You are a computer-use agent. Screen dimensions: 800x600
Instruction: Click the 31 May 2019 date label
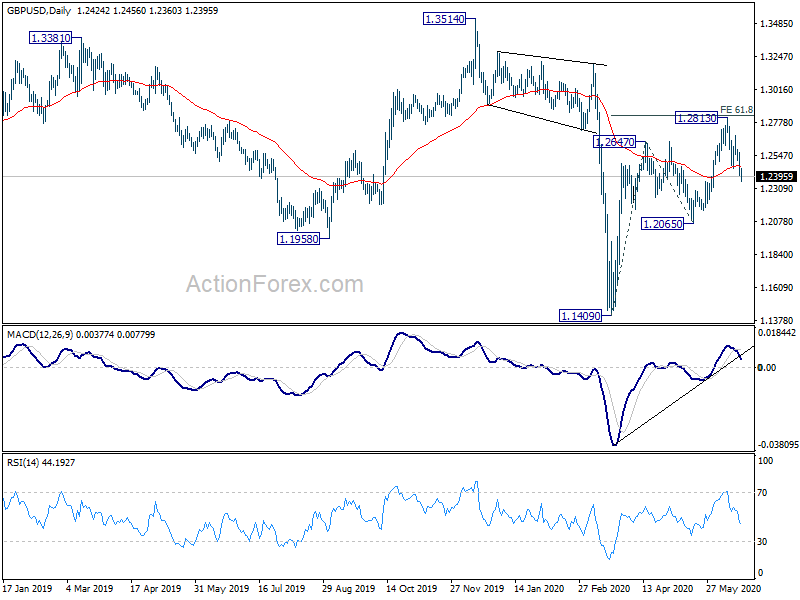point(221,589)
